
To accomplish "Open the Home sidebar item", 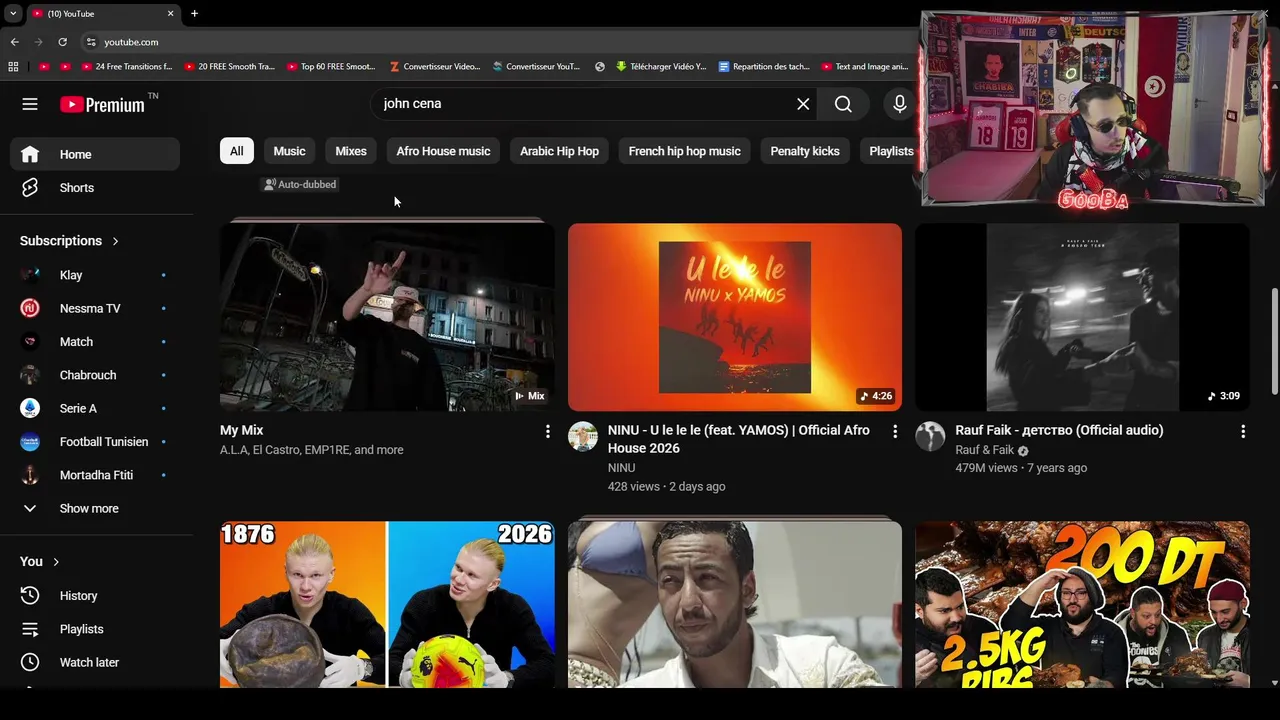I will coord(95,154).
